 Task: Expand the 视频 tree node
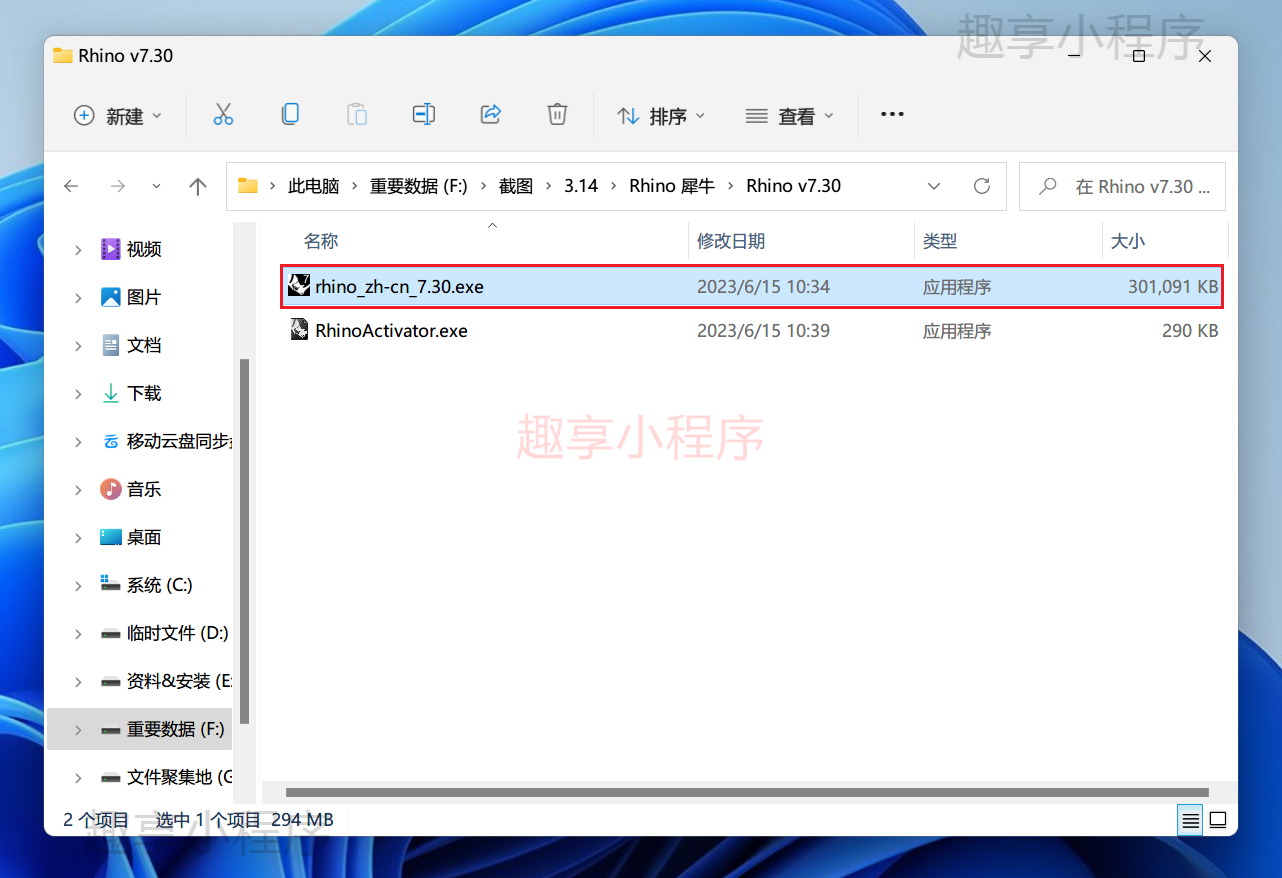tap(78, 249)
